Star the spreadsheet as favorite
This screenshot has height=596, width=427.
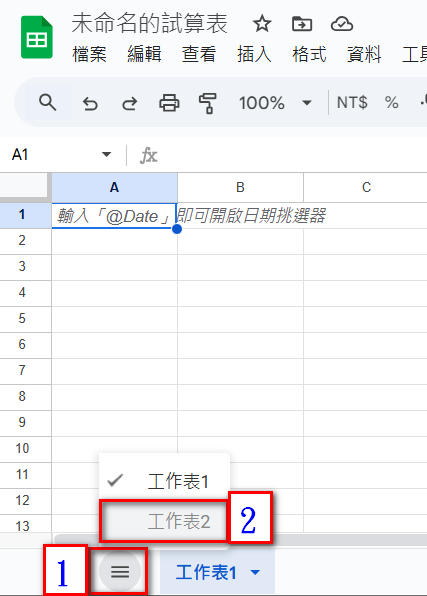pyautogui.click(x=262, y=24)
